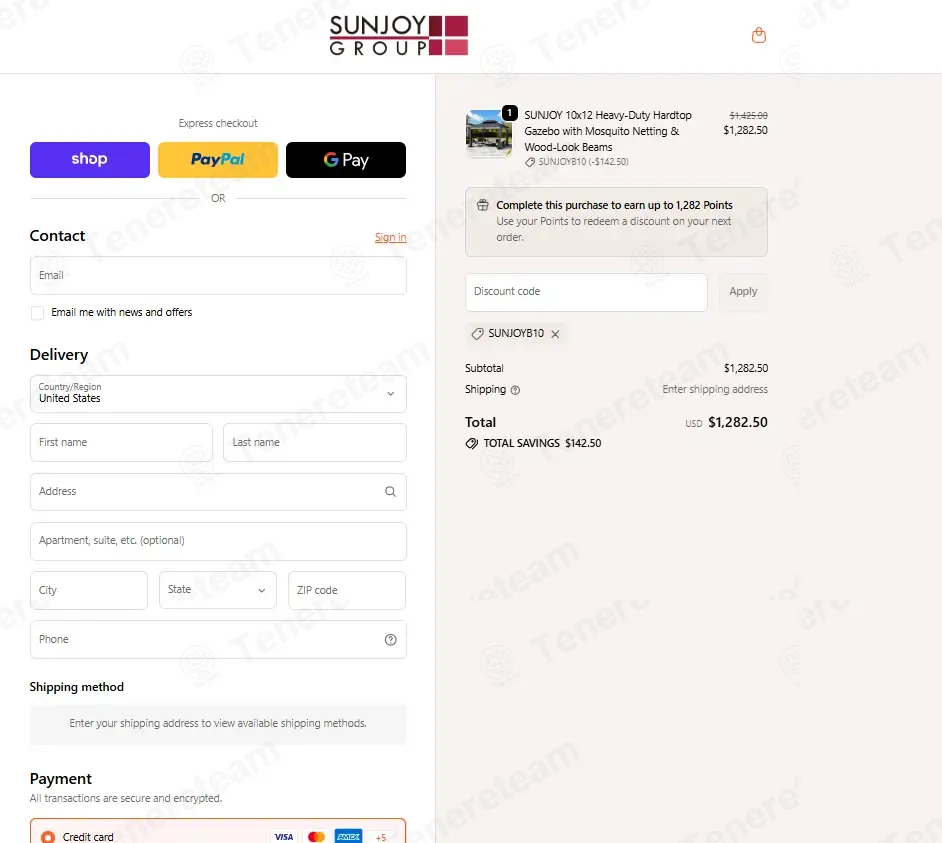Click the Enter shipping address text

pyautogui.click(x=715, y=389)
